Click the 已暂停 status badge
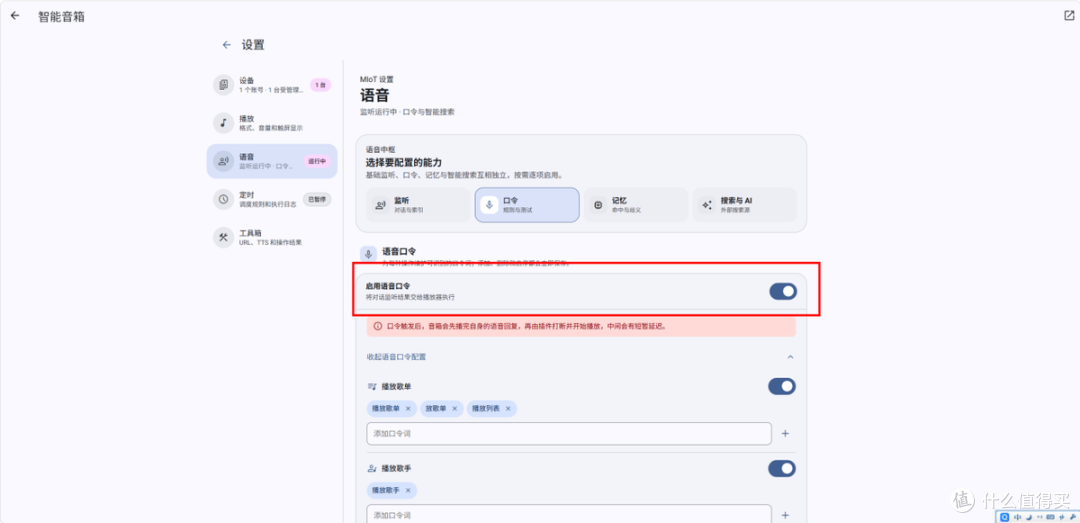 pos(318,199)
